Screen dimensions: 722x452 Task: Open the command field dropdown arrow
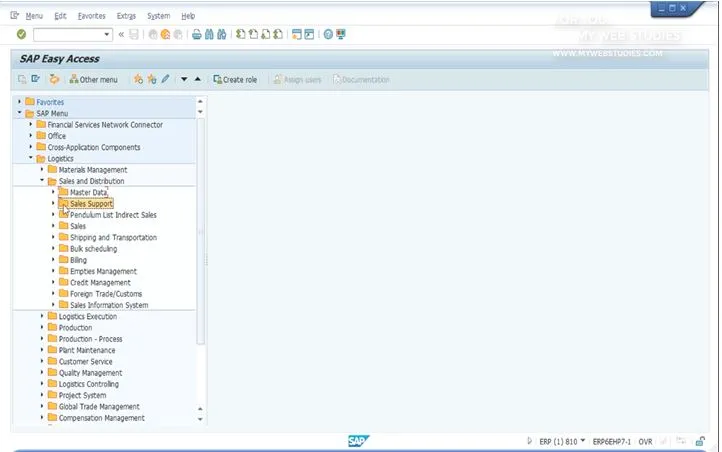(x=107, y=35)
